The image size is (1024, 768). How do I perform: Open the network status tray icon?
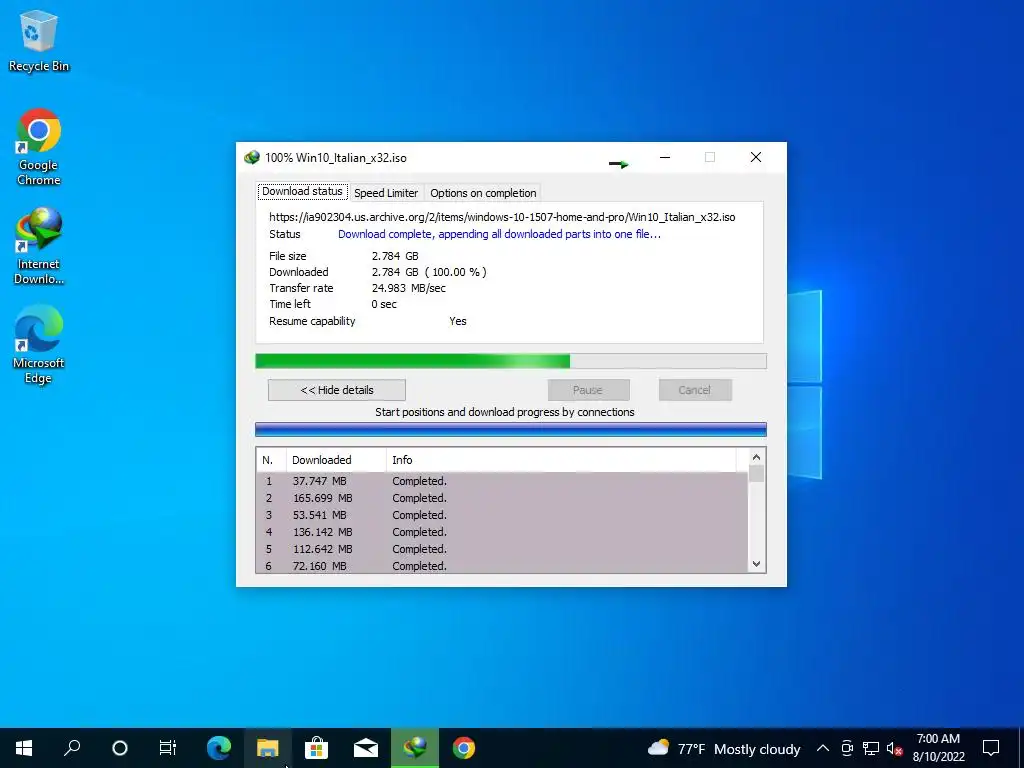pos(871,748)
